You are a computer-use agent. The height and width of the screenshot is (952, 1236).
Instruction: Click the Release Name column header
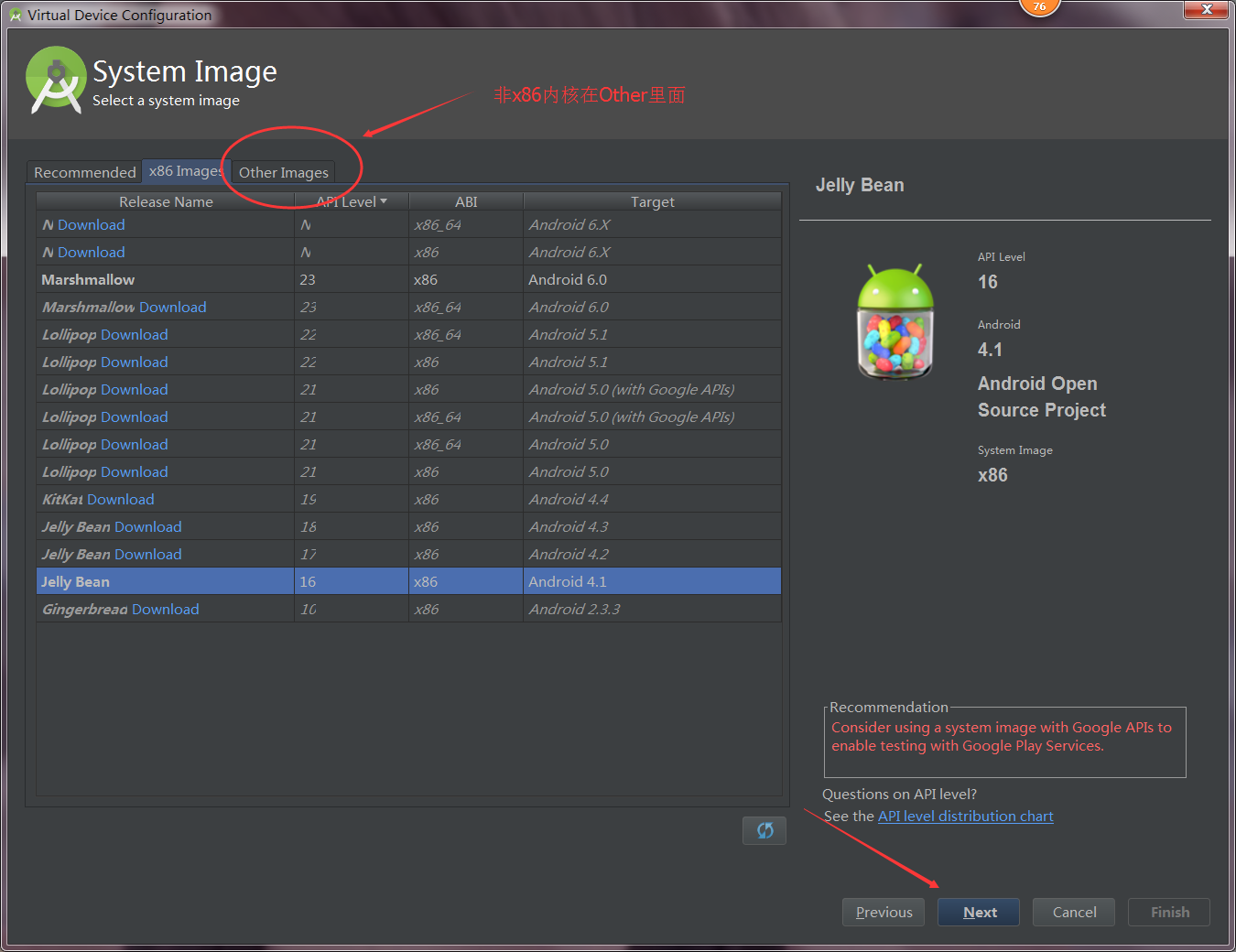(166, 201)
